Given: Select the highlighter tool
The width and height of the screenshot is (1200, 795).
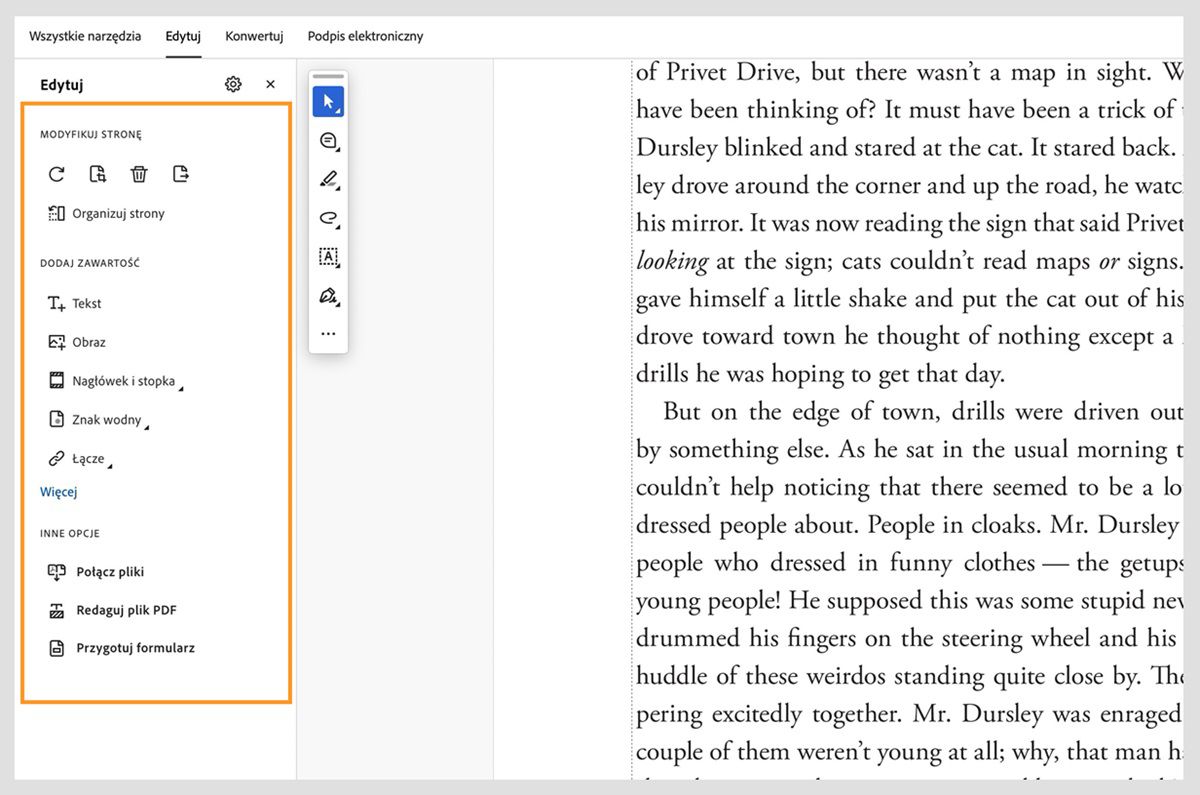Looking at the screenshot, I should [328, 180].
